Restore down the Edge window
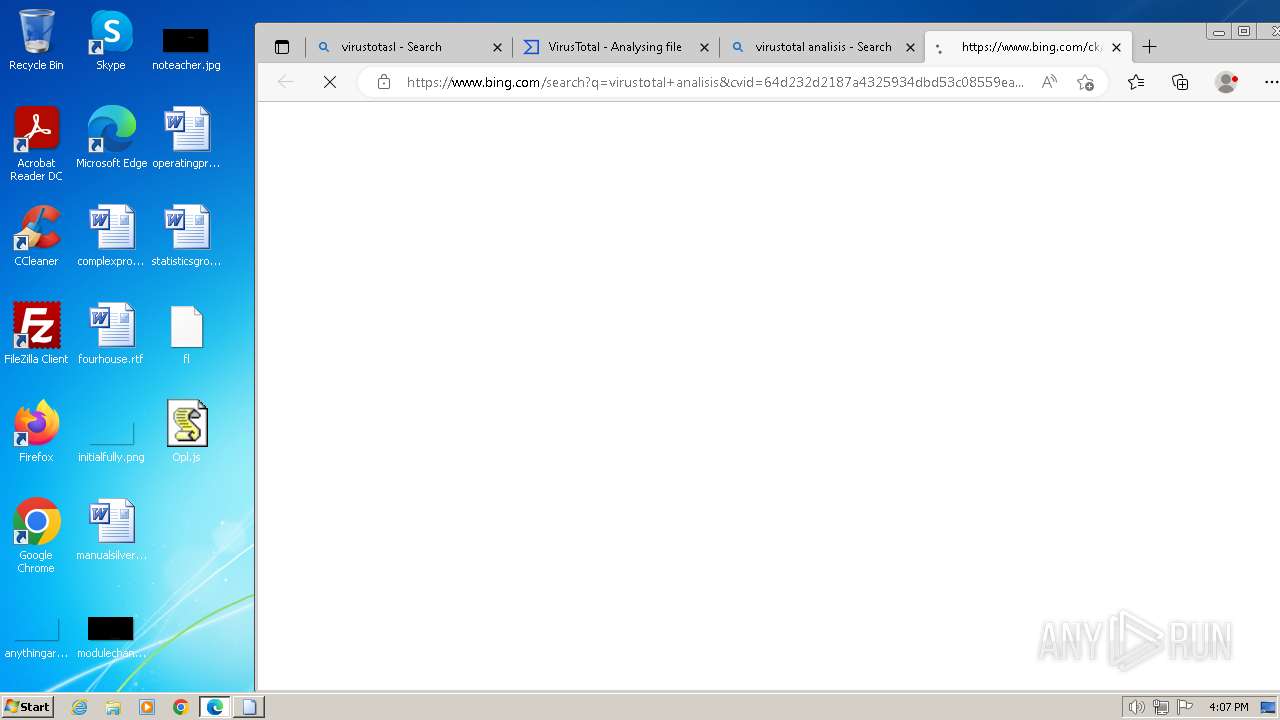 tap(1244, 31)
